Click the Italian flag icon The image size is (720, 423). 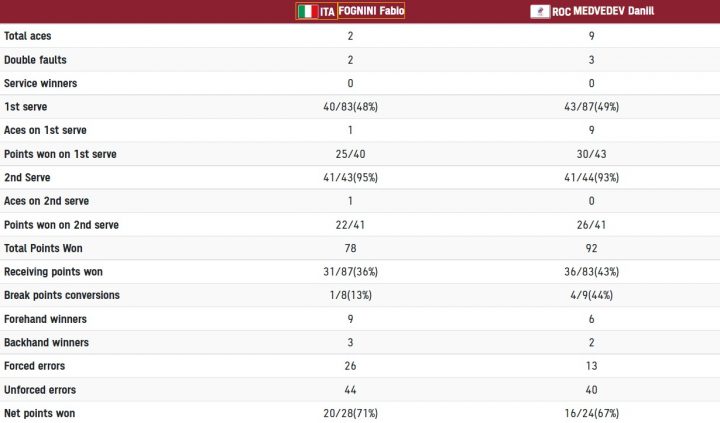[x=307, y=11]
